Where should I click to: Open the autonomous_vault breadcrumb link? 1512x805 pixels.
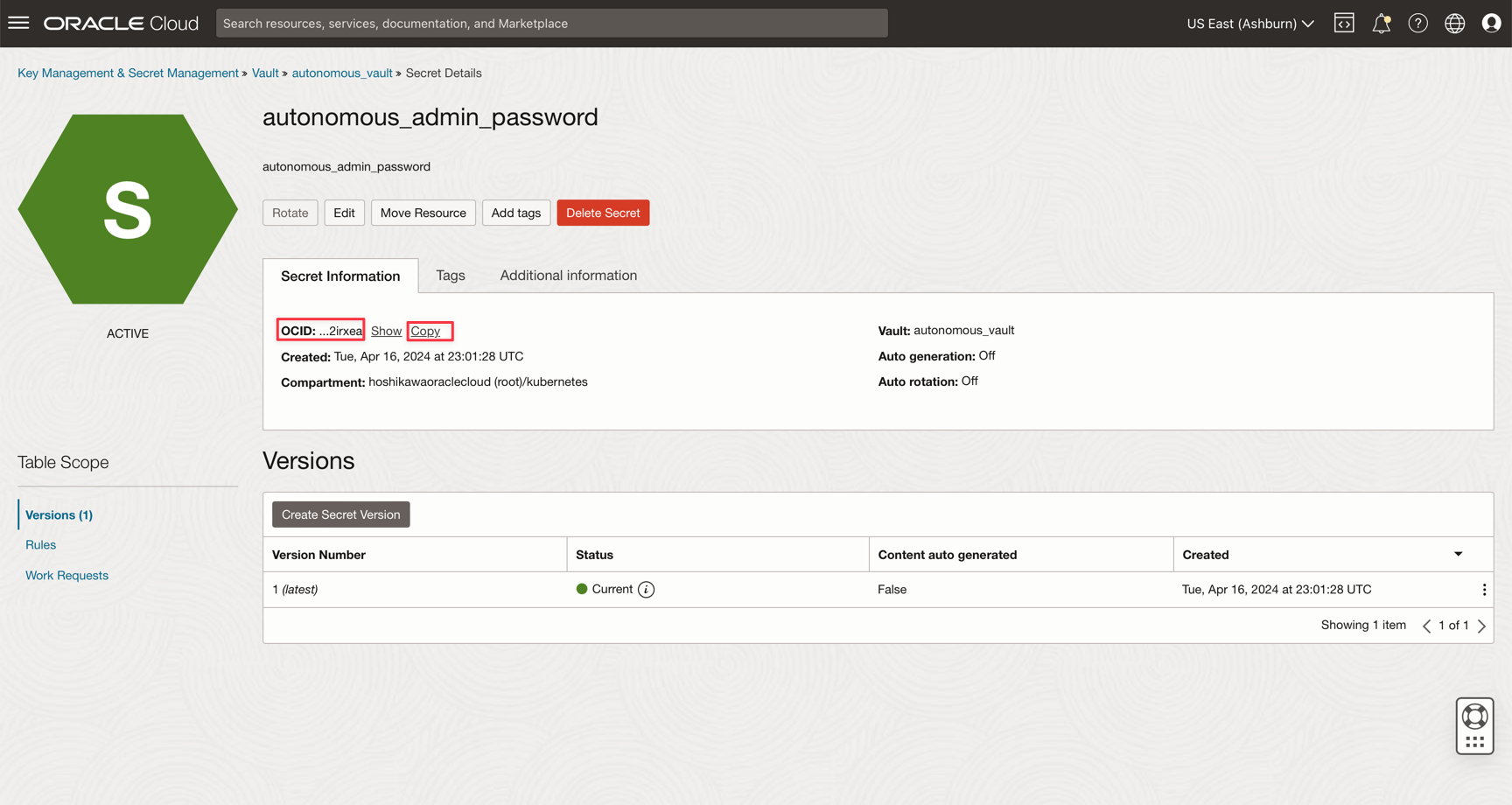tap(342, 73)
